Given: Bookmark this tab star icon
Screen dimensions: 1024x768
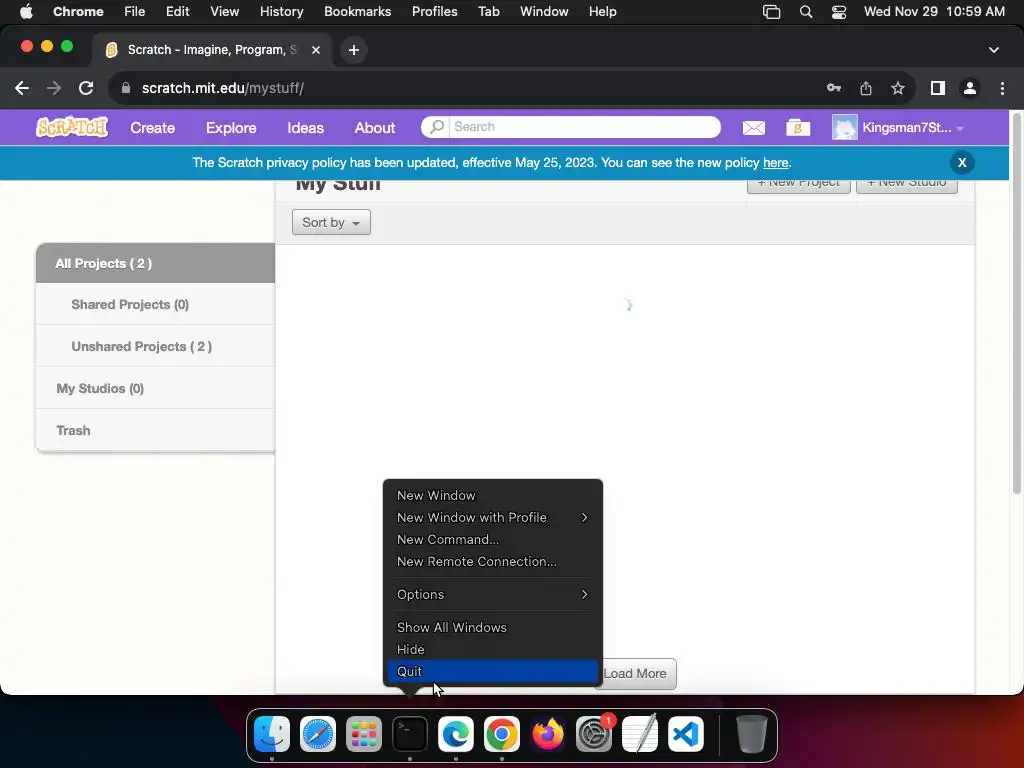Looking at the screenshot, I should click(x=898, y=88).
